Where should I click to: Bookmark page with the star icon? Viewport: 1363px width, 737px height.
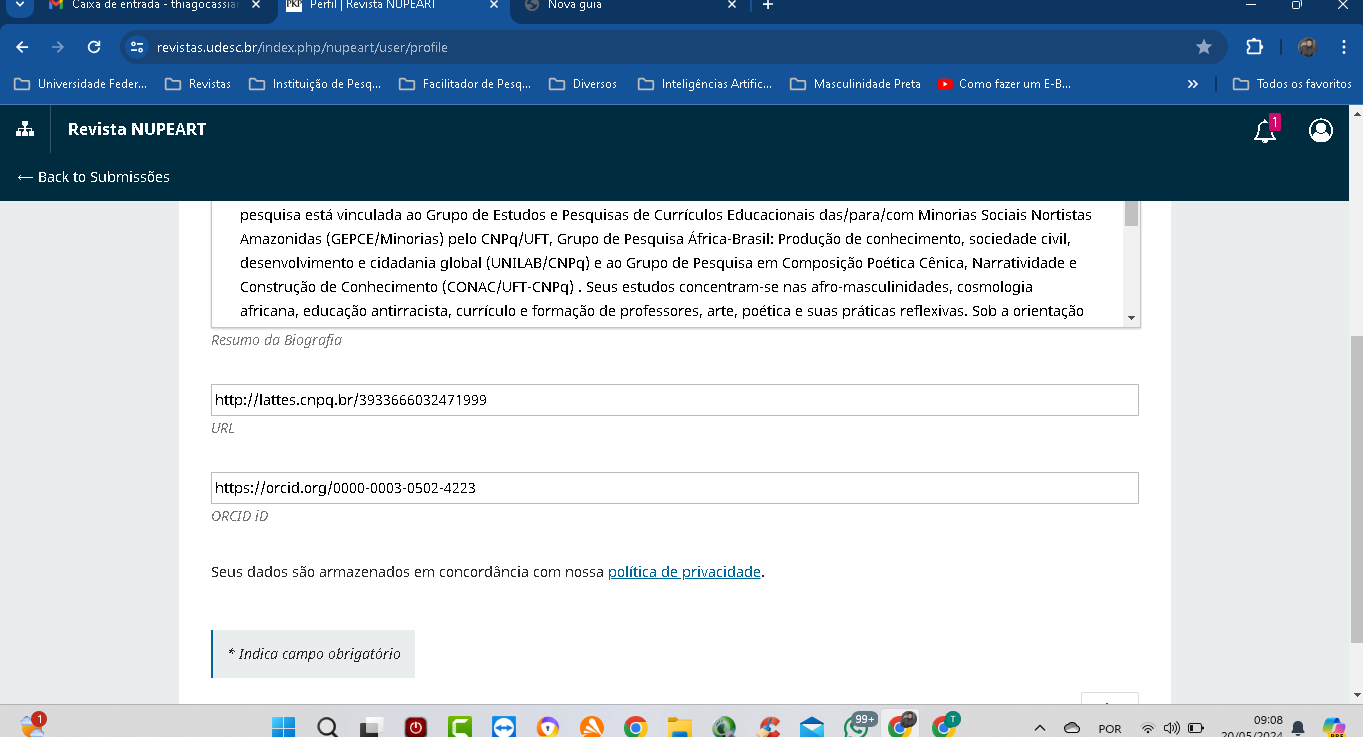pos(1204,47)
